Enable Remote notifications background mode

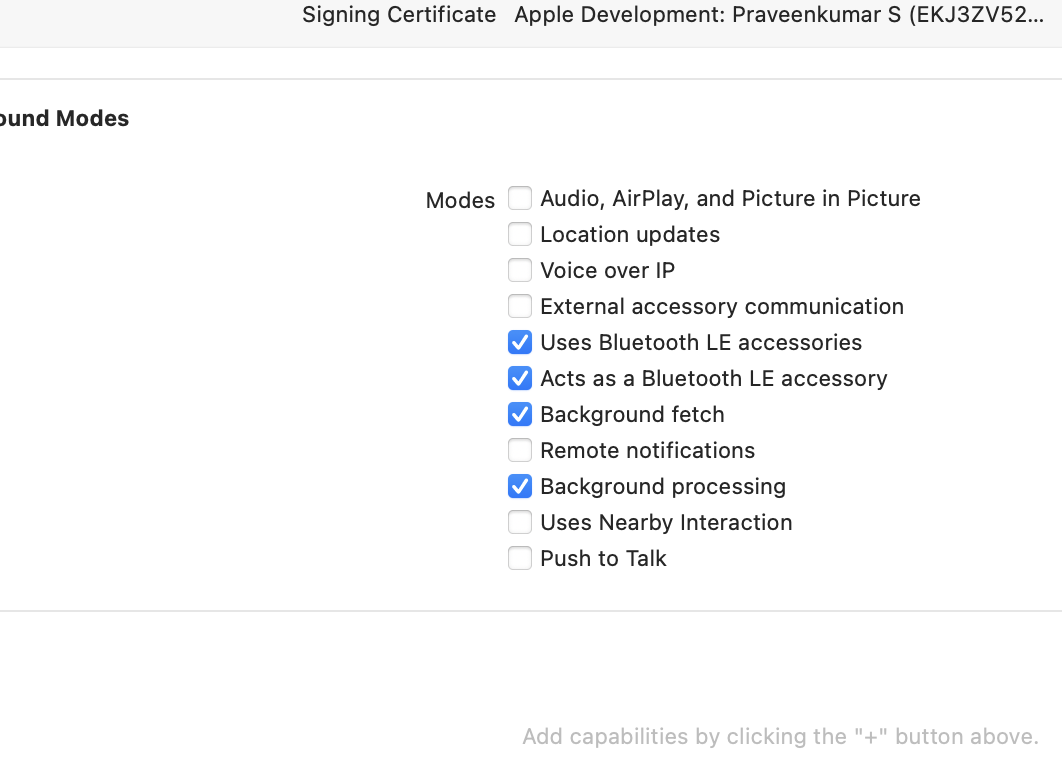tap(520, 450)
